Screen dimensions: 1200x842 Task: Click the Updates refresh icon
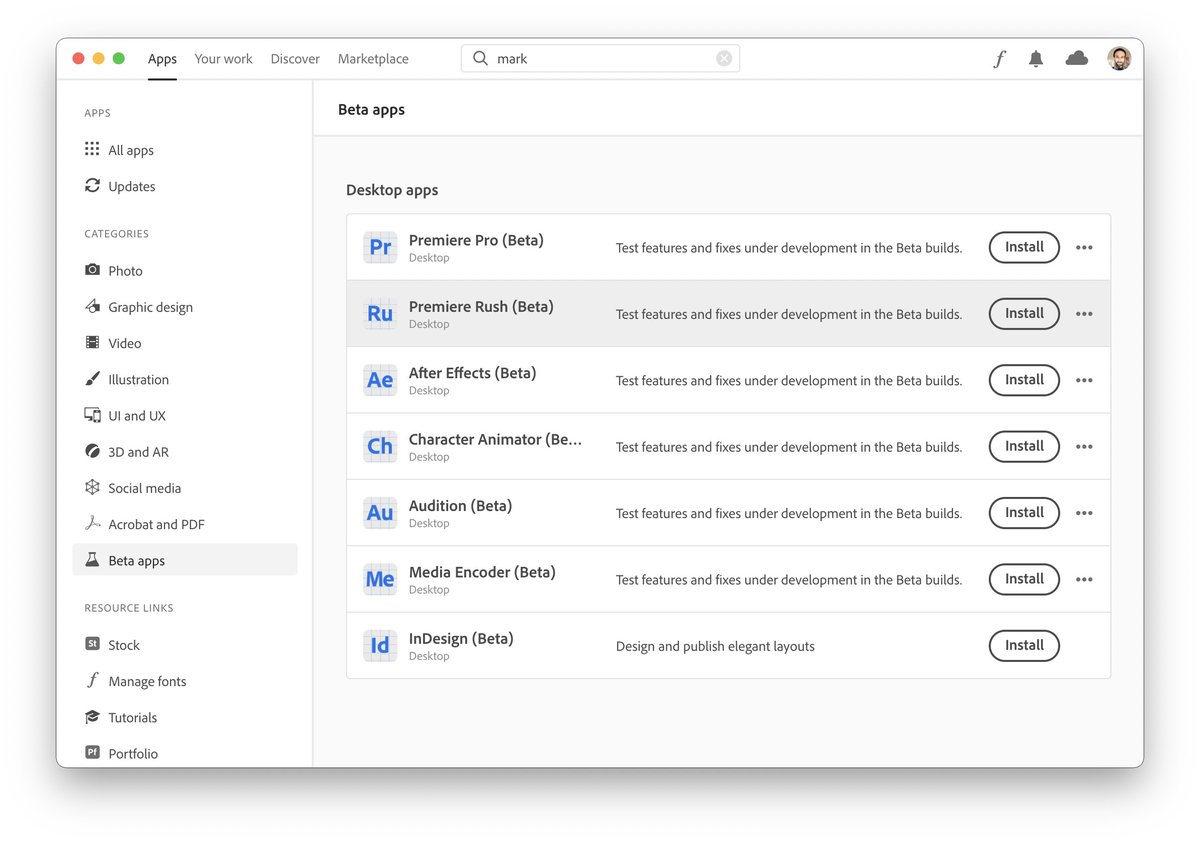click(92, 186)
